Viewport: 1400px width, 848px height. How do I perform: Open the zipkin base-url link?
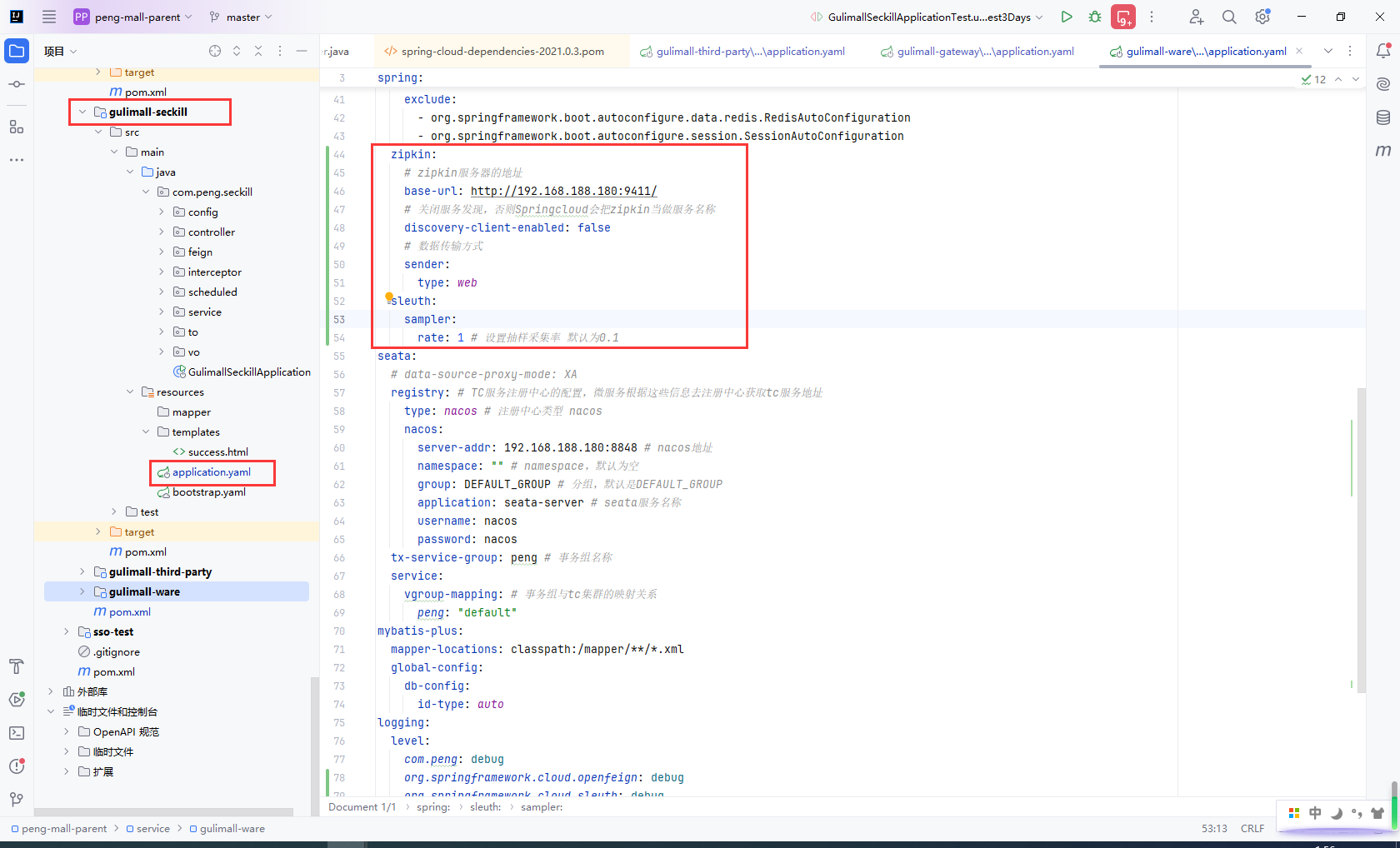(564, 191)
